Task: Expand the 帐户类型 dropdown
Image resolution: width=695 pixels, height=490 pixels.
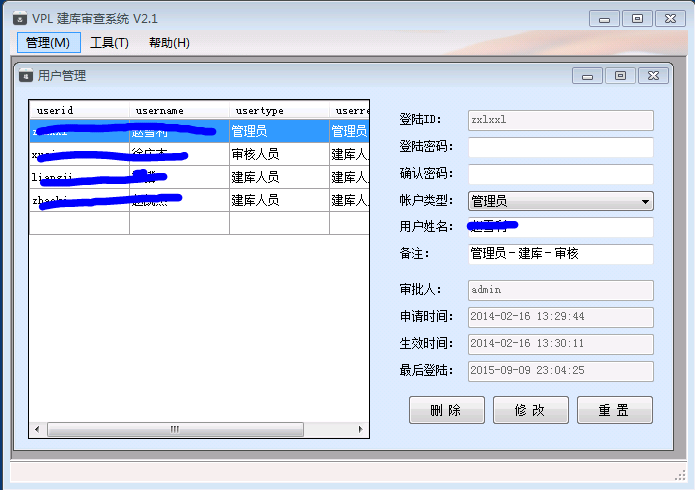Action: click(645, 201)
